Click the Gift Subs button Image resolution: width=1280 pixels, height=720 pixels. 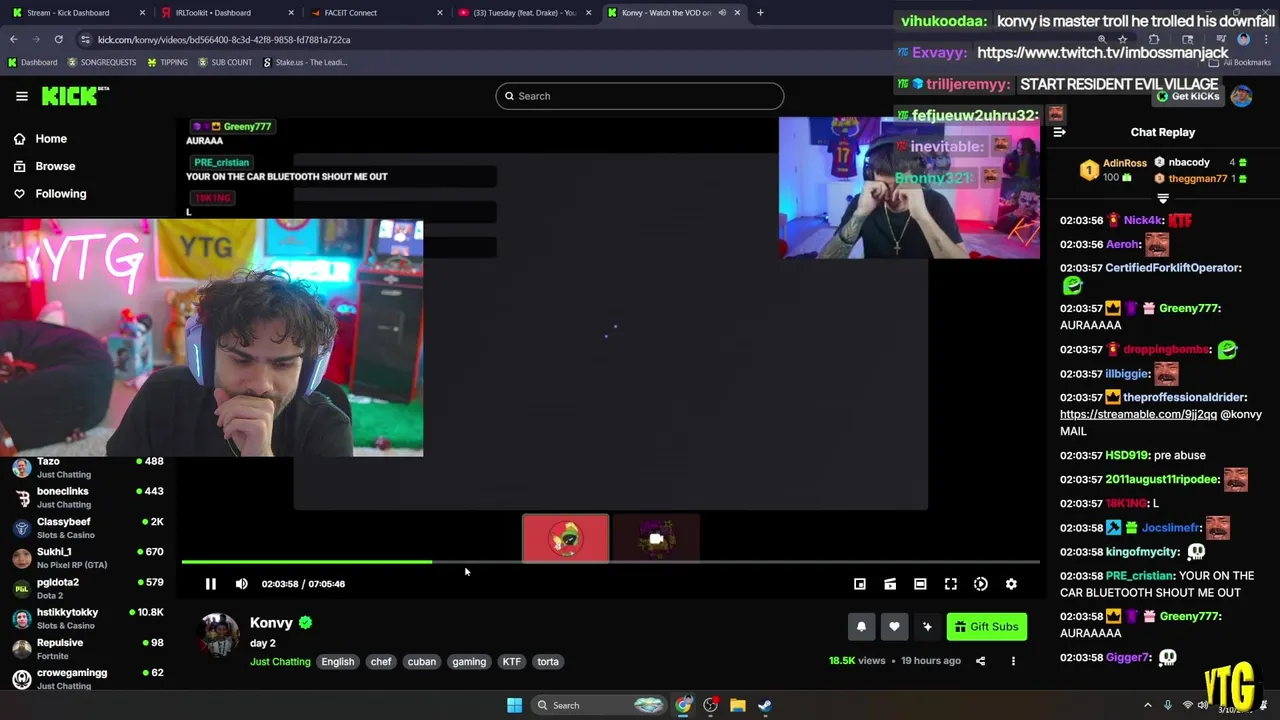[x=986, y=627]
